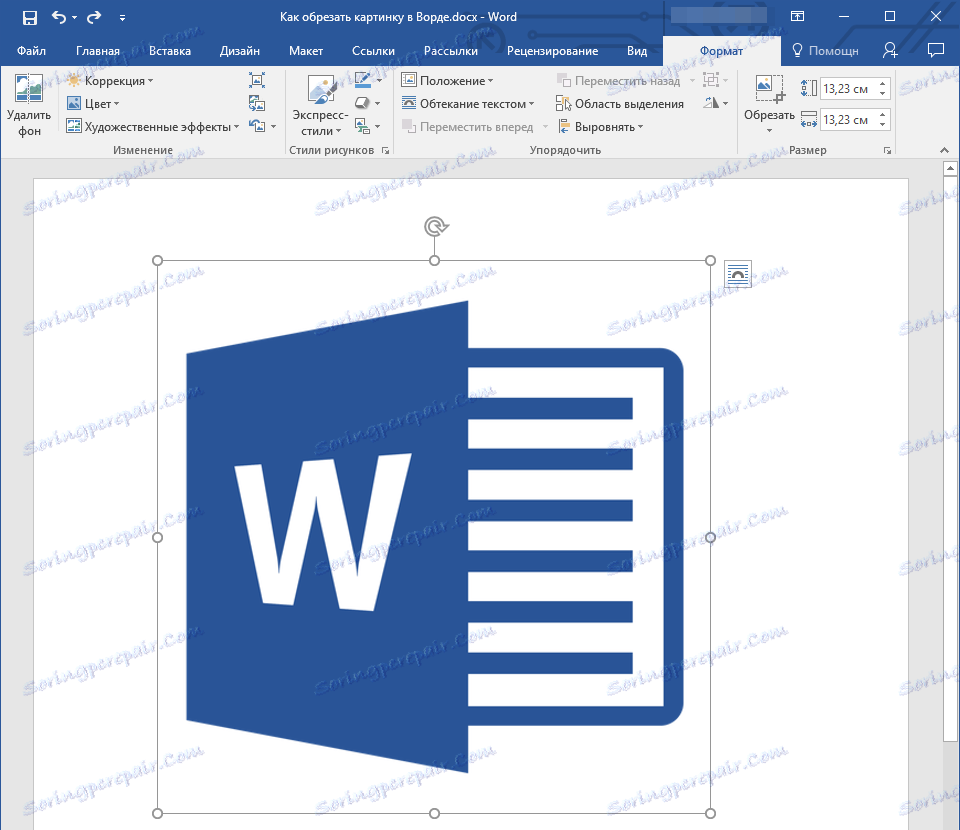This screenshot has width=960, height=830.
Task: Select the Word logo picture
Action: [434, 537]
